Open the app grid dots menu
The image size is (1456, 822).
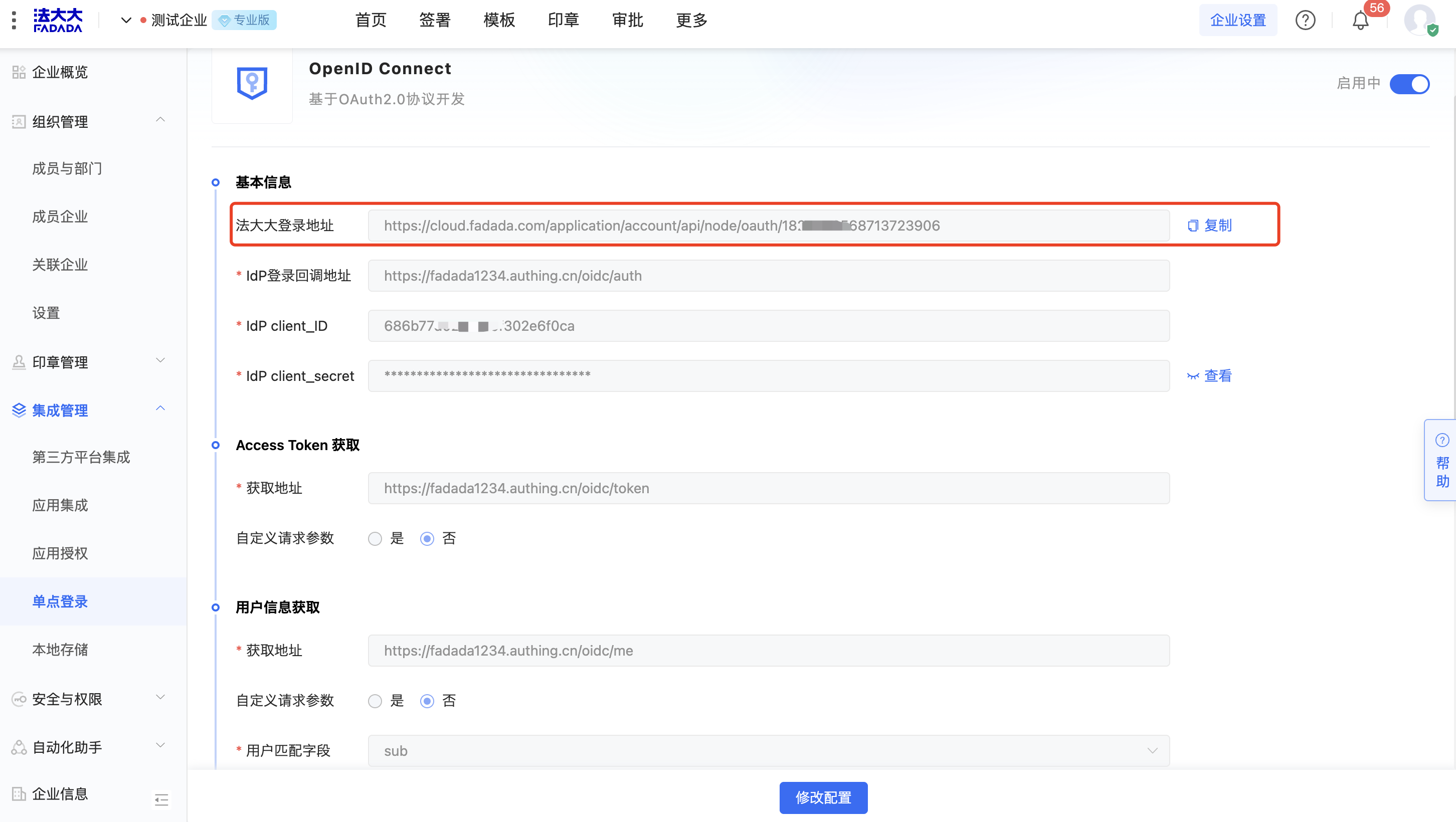point(14,21)
